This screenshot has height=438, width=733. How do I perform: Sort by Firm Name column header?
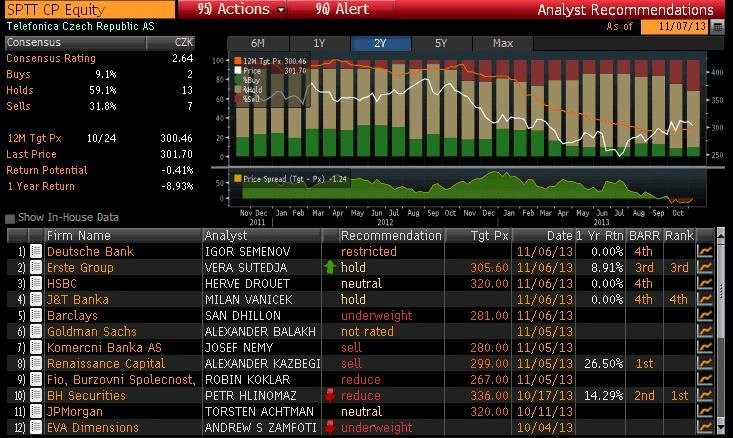point(123,236)
